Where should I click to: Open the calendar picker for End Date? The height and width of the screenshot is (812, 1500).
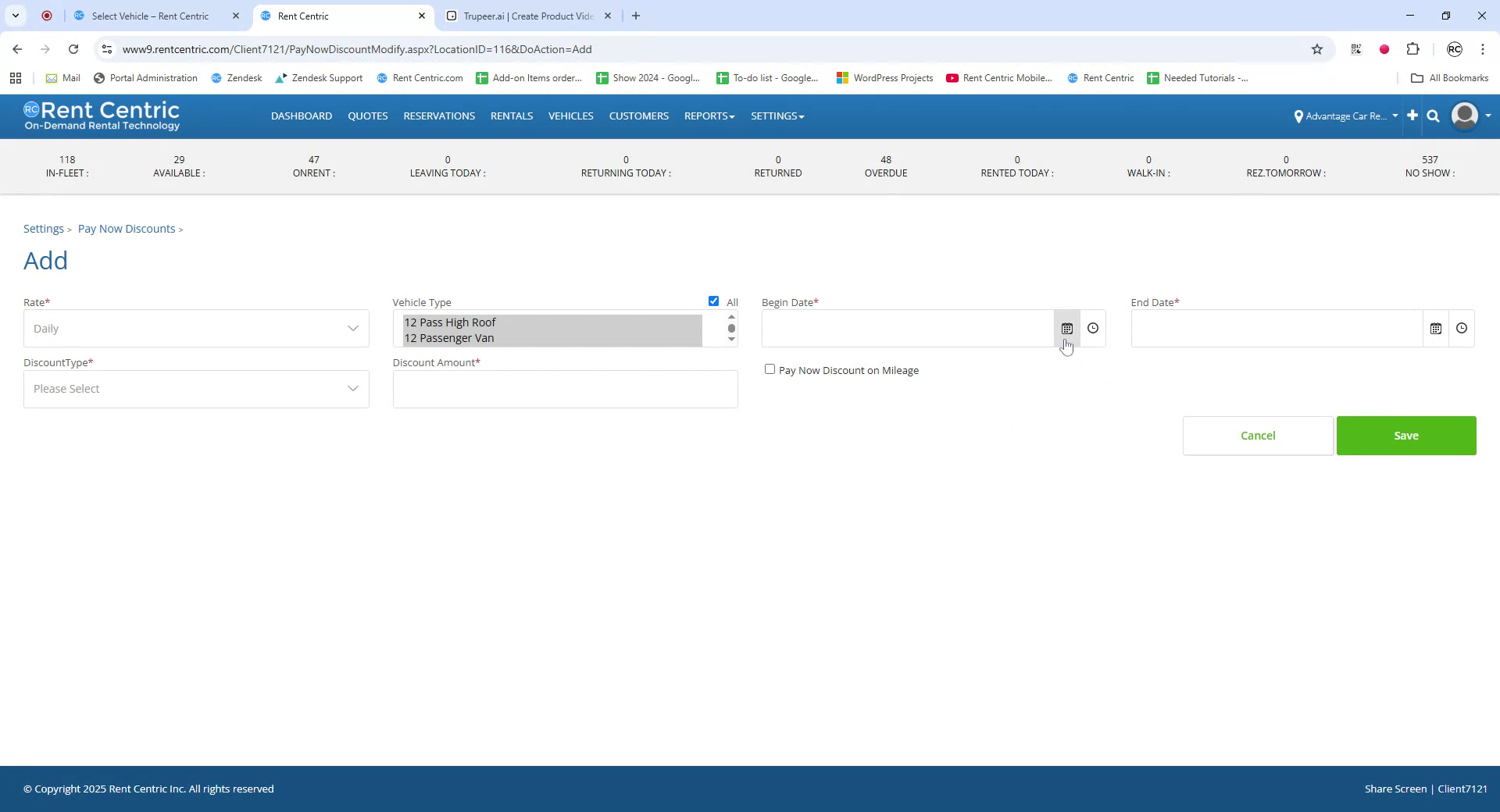(x=1436, y=328)
